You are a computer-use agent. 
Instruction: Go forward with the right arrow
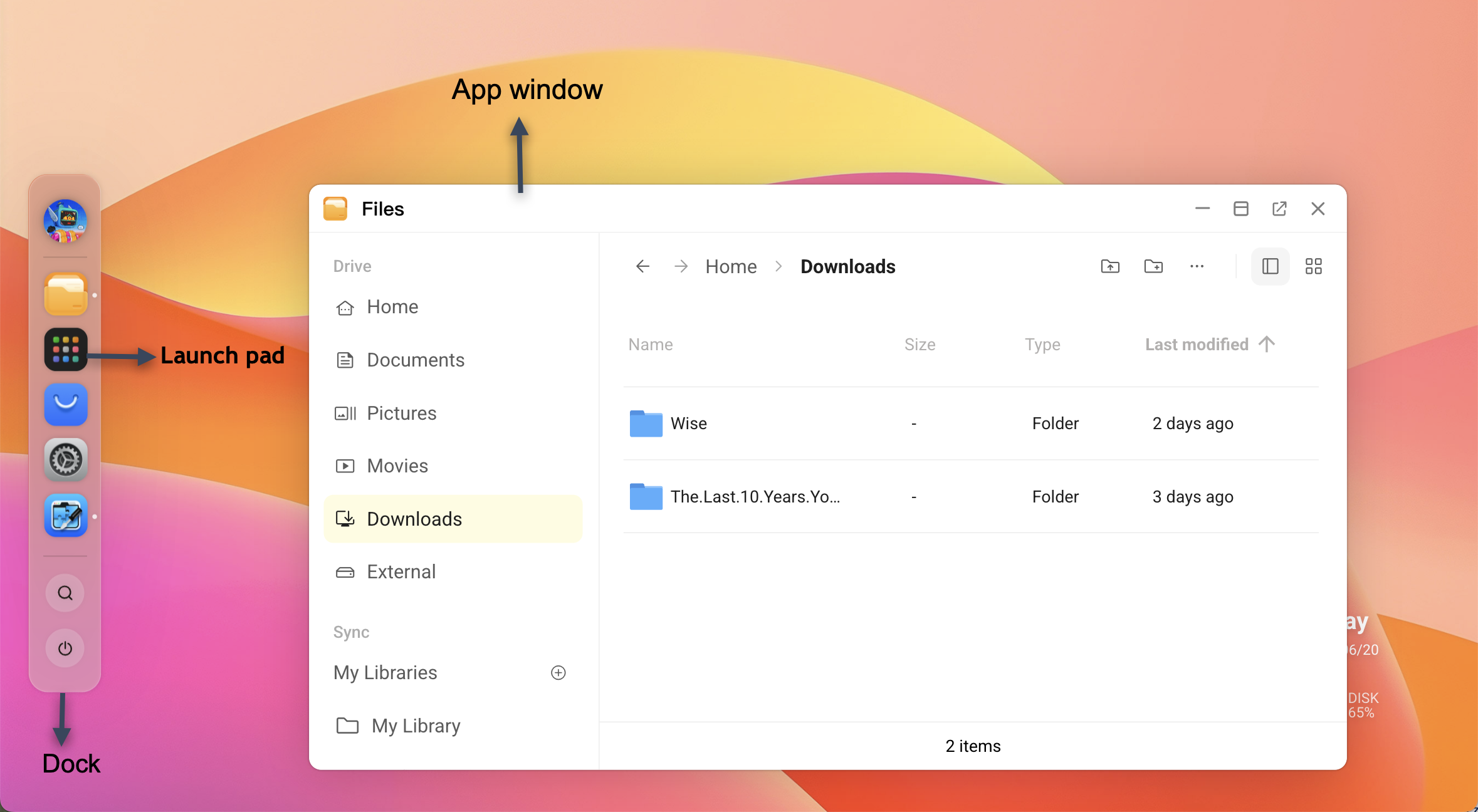tap(681, 266)
